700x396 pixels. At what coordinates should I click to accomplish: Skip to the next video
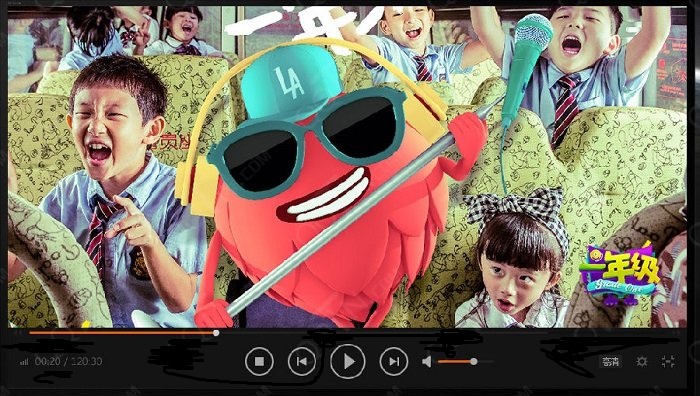click(394, 361)
